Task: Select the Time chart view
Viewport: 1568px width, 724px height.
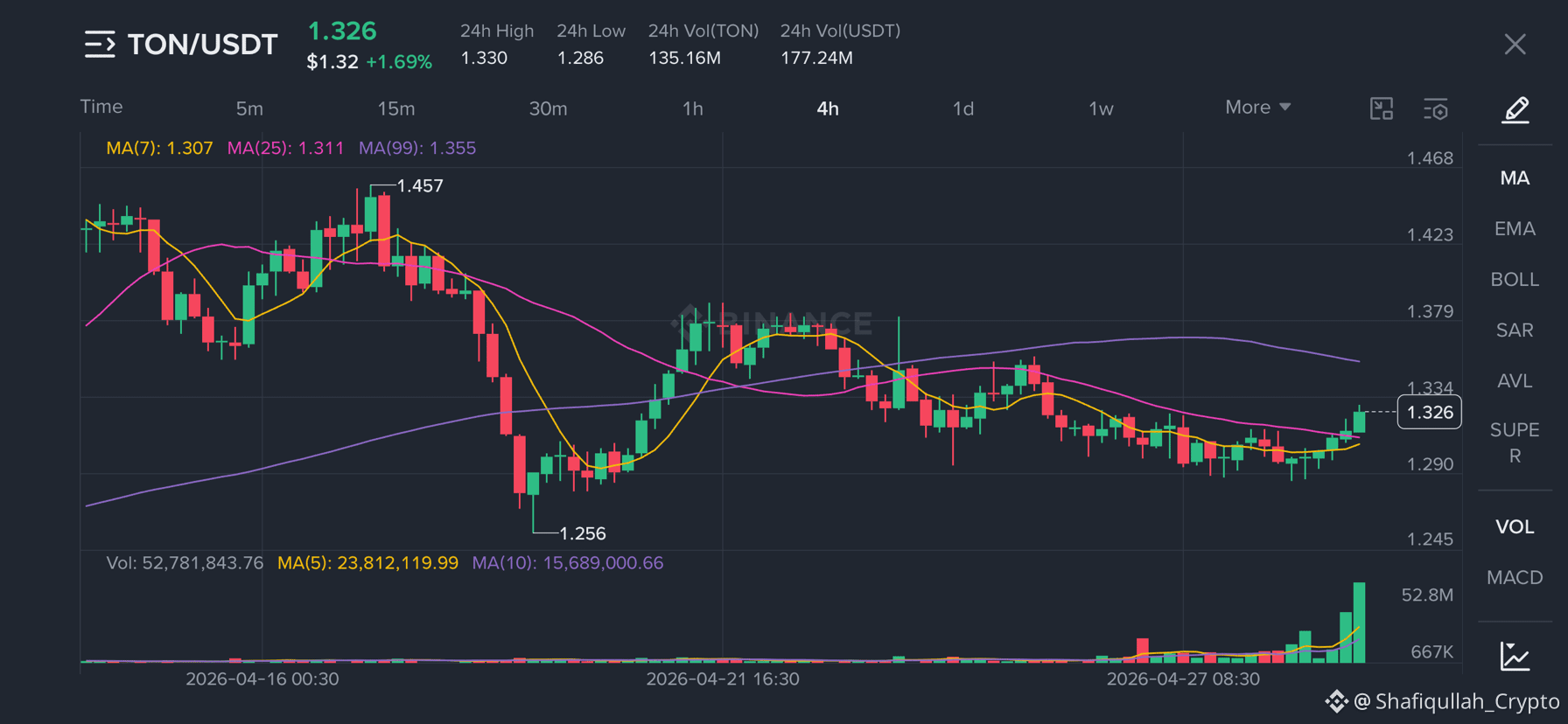Action: (101, 107)
